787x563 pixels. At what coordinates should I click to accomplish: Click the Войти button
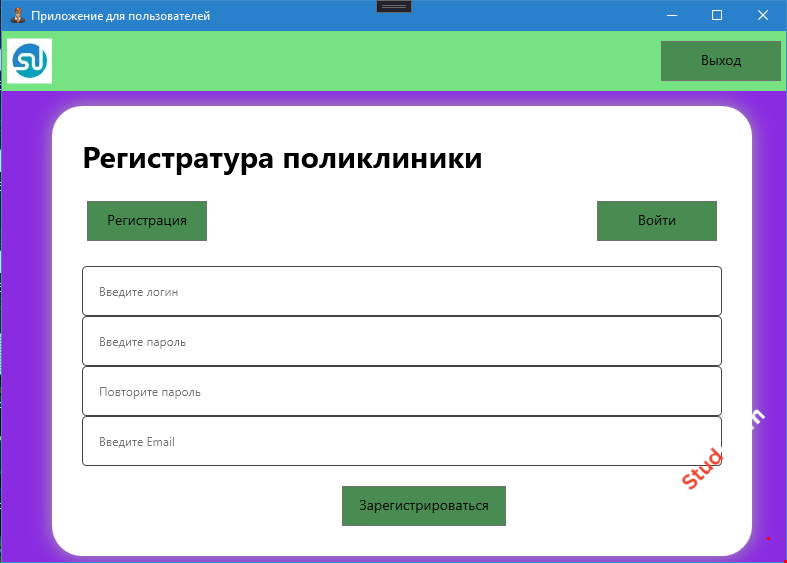click(x=657, y=221)
